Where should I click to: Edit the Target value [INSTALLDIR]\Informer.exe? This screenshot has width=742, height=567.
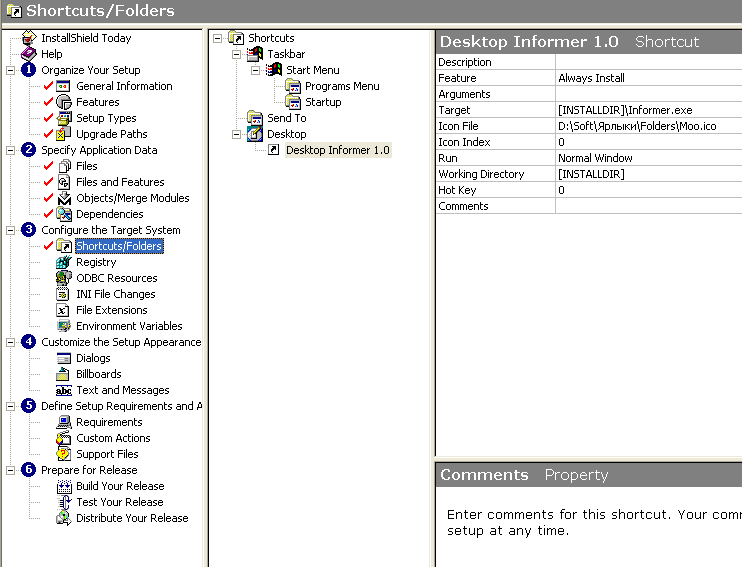649,110
